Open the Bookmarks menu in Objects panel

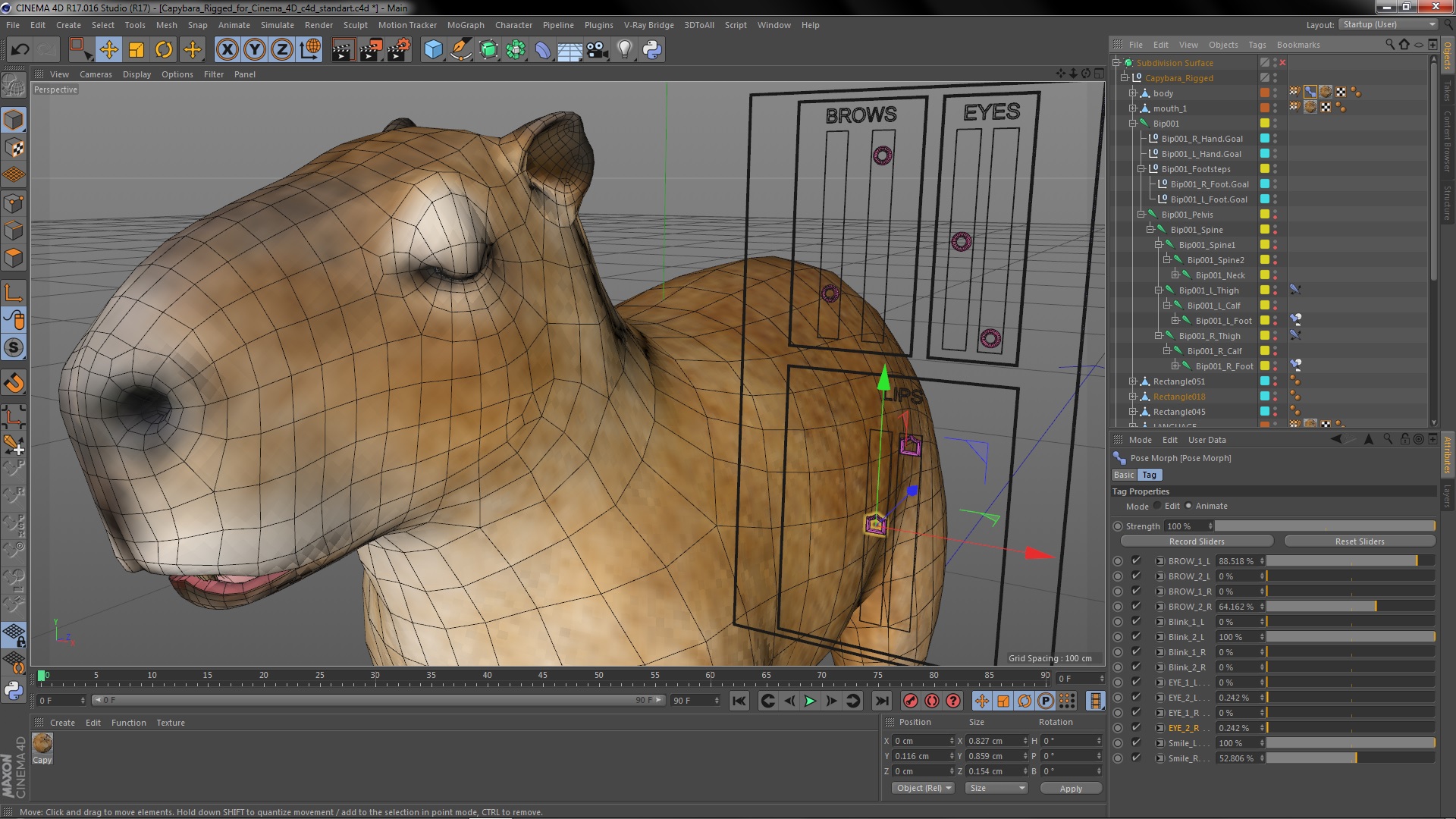coord(1298,45)
